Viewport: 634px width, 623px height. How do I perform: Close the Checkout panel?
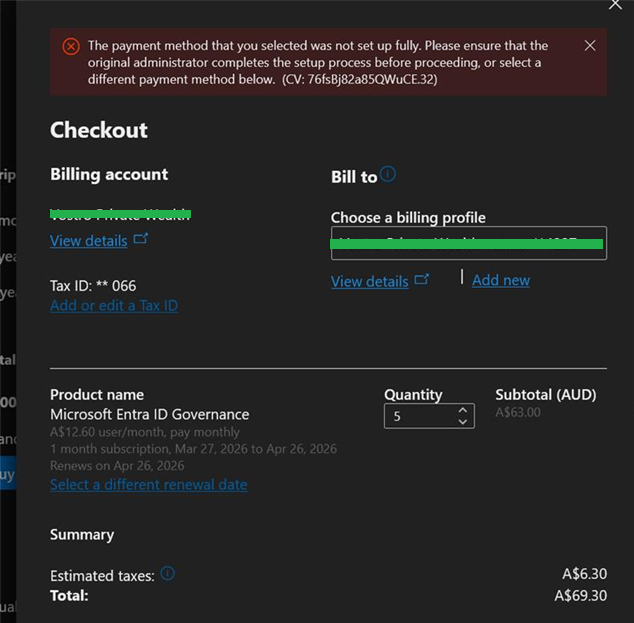[x=615, y=4]
